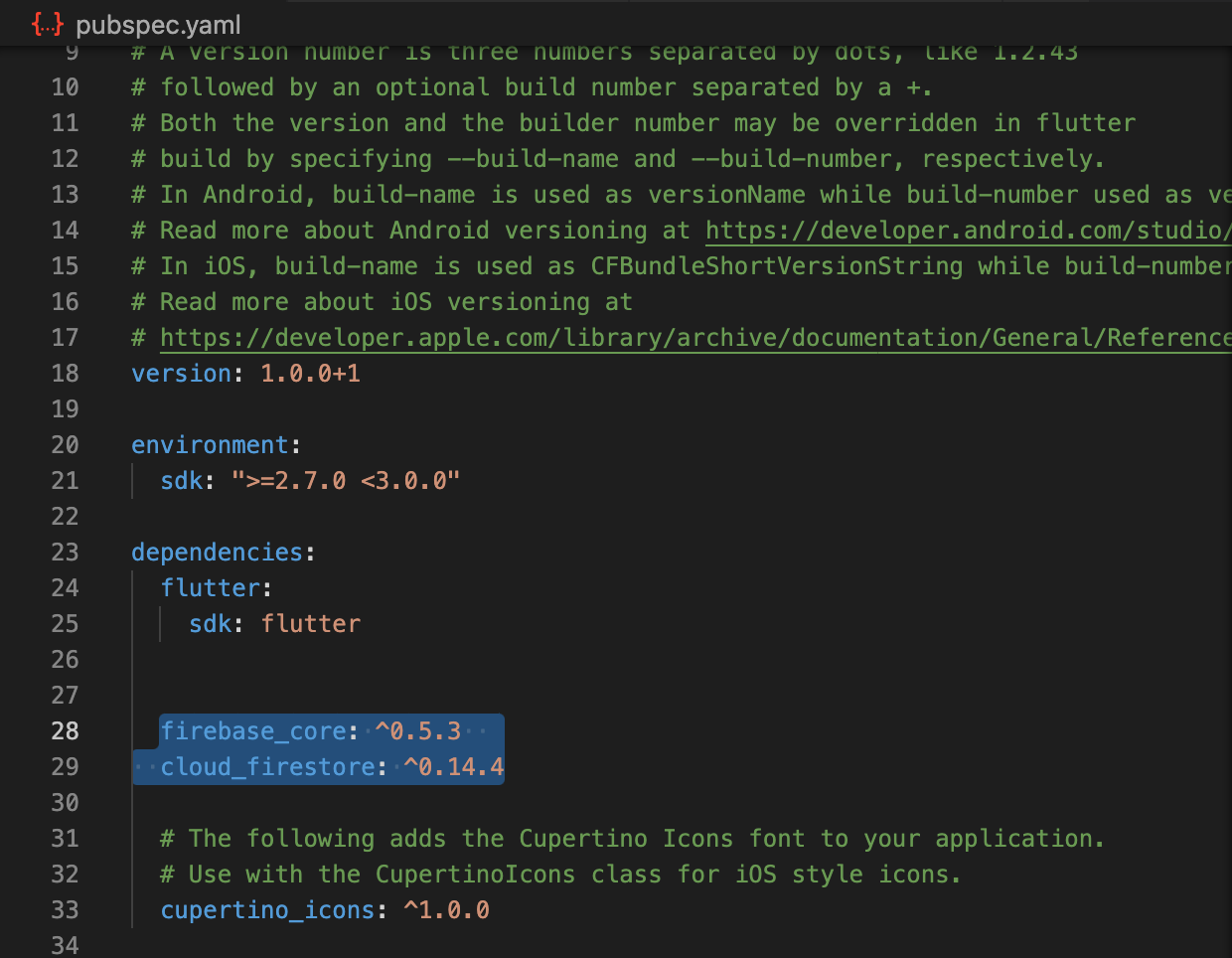Image resolution: width=1232 pixels, height=958 pixels.
Task: Click line number 18 in the gutter
Action: (65, 374)
